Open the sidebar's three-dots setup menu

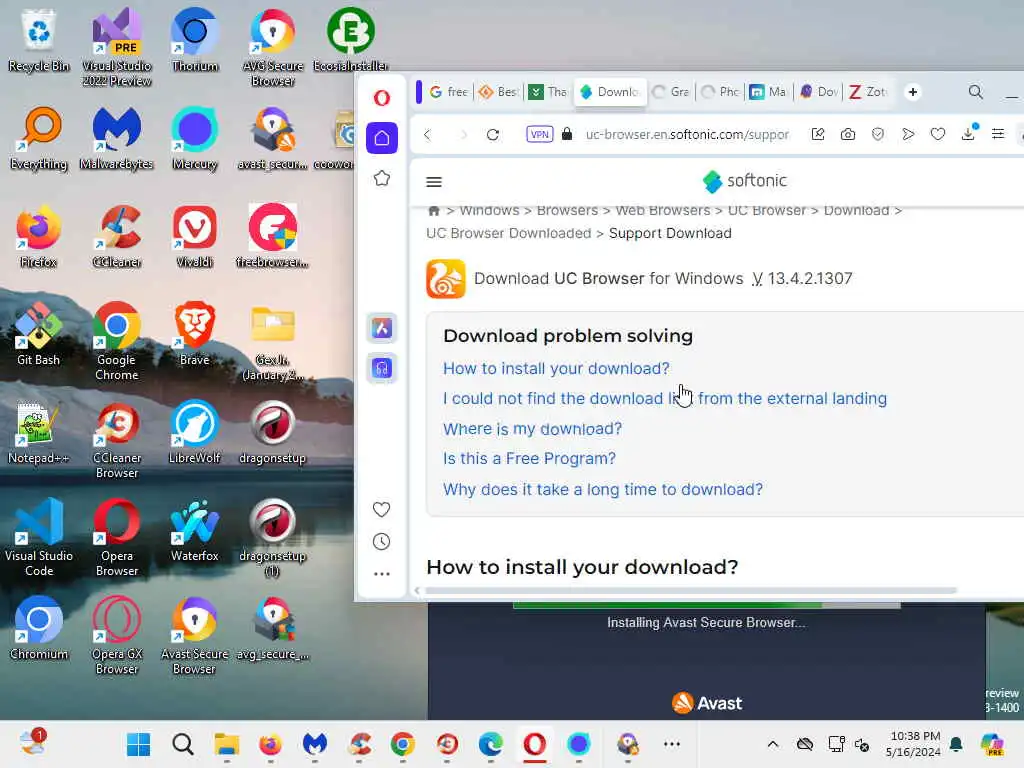pos(381,573)
